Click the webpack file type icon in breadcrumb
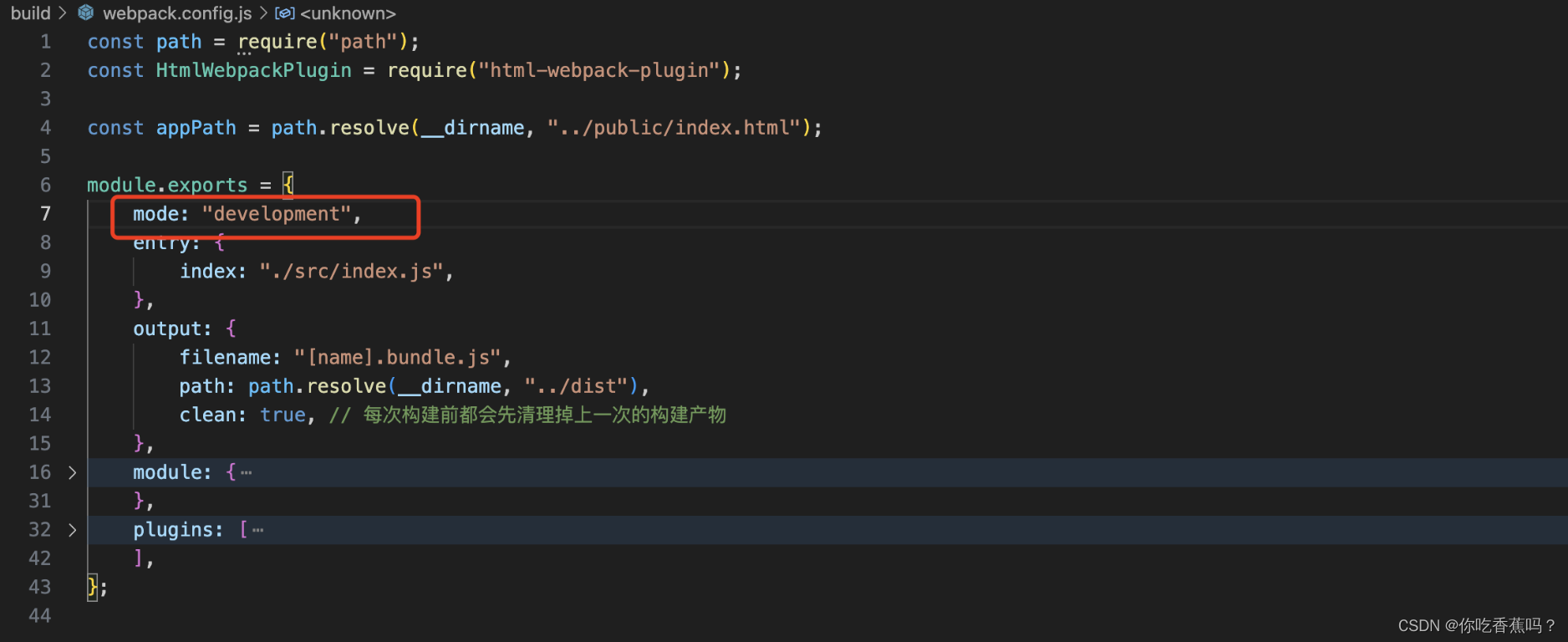Screen dimensions: 1568x642 [86, 13]
